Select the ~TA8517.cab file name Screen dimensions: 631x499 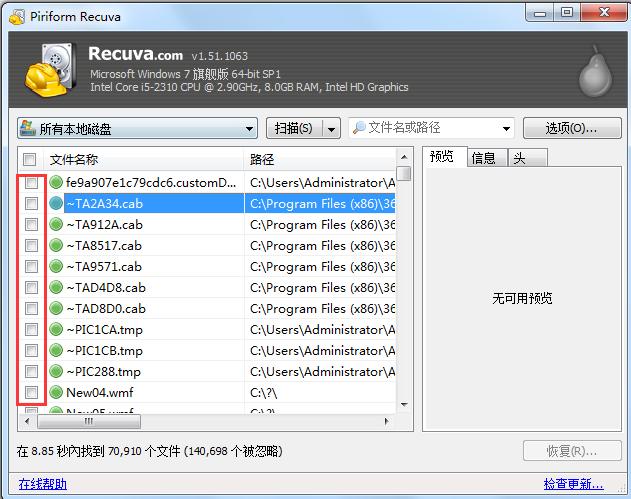click(104, 245)
